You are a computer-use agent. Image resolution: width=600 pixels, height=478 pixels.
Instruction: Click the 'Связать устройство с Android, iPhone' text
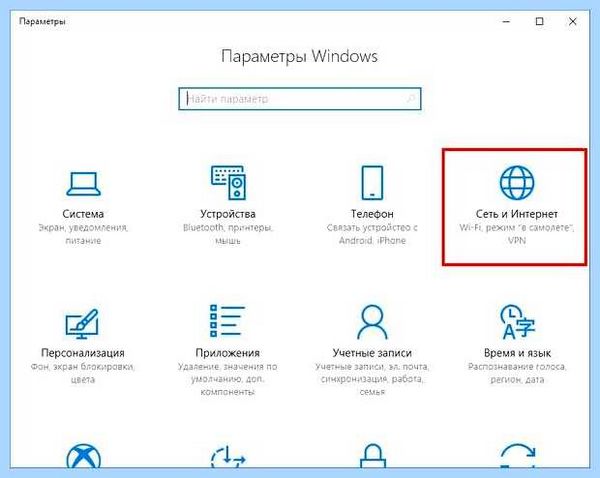coord(372,234)
